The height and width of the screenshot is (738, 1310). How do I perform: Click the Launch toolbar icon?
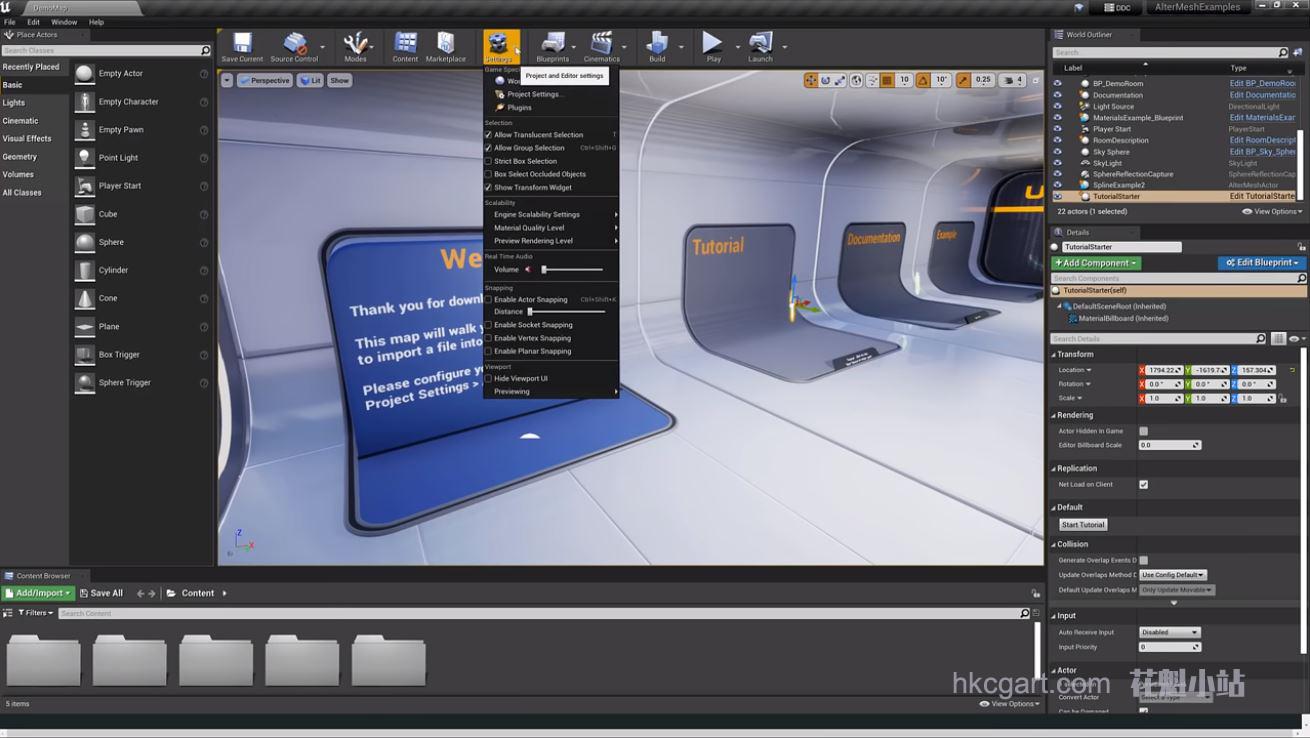(x=760, y=46)
